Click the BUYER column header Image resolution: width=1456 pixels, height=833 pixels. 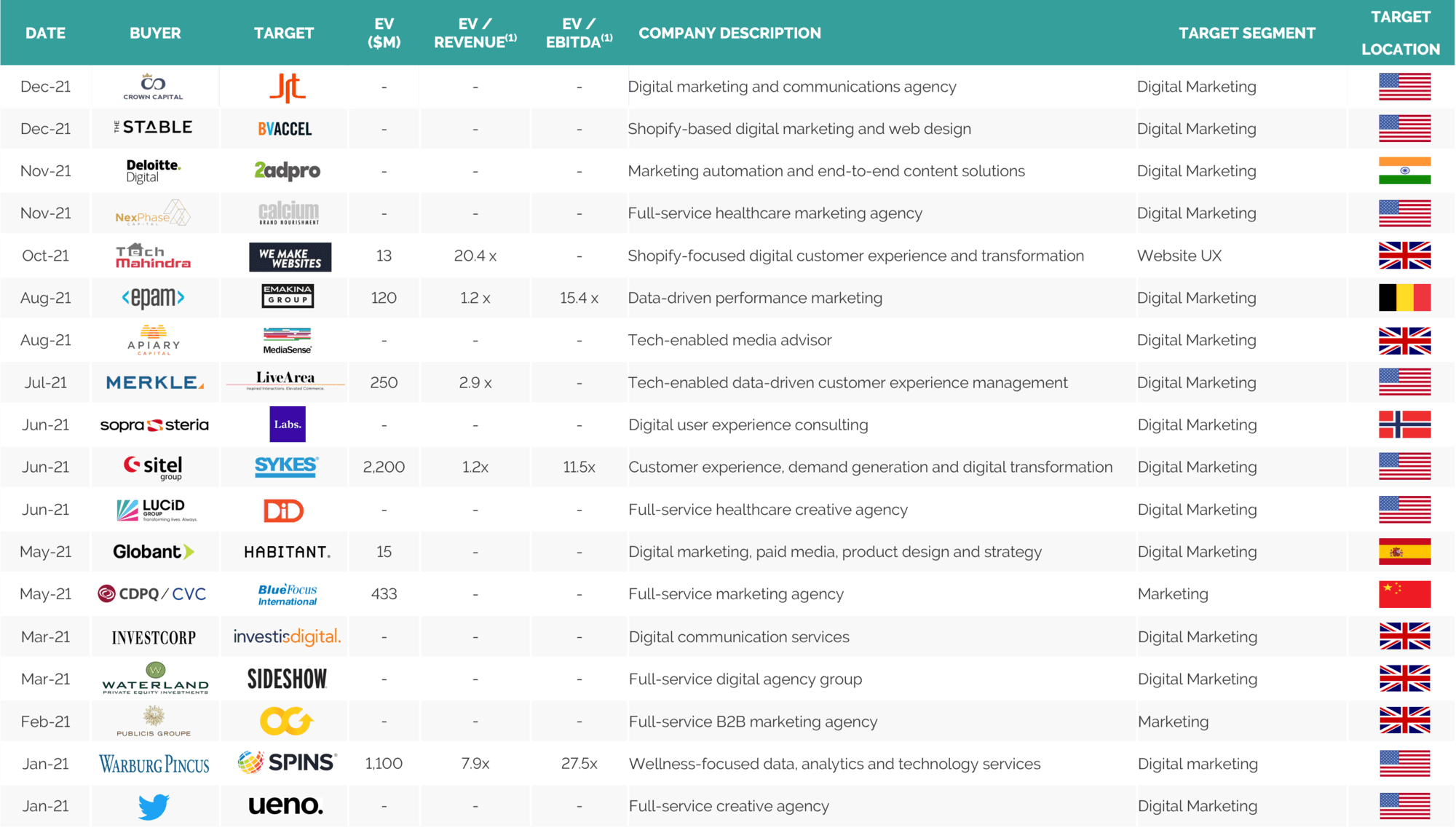click(155, 33)
